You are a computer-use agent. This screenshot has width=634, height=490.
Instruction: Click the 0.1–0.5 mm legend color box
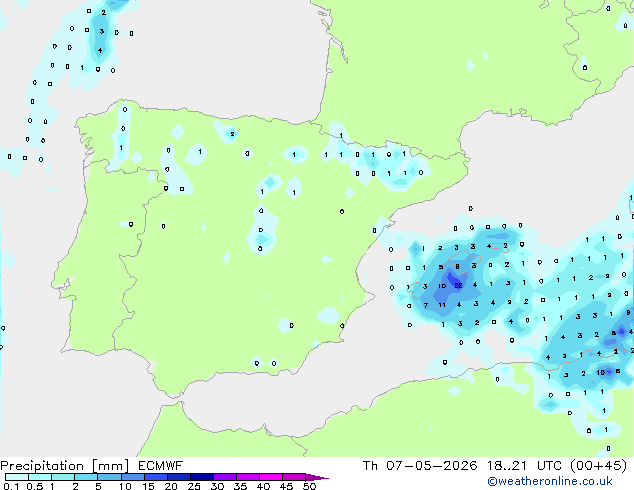[17, 477]
